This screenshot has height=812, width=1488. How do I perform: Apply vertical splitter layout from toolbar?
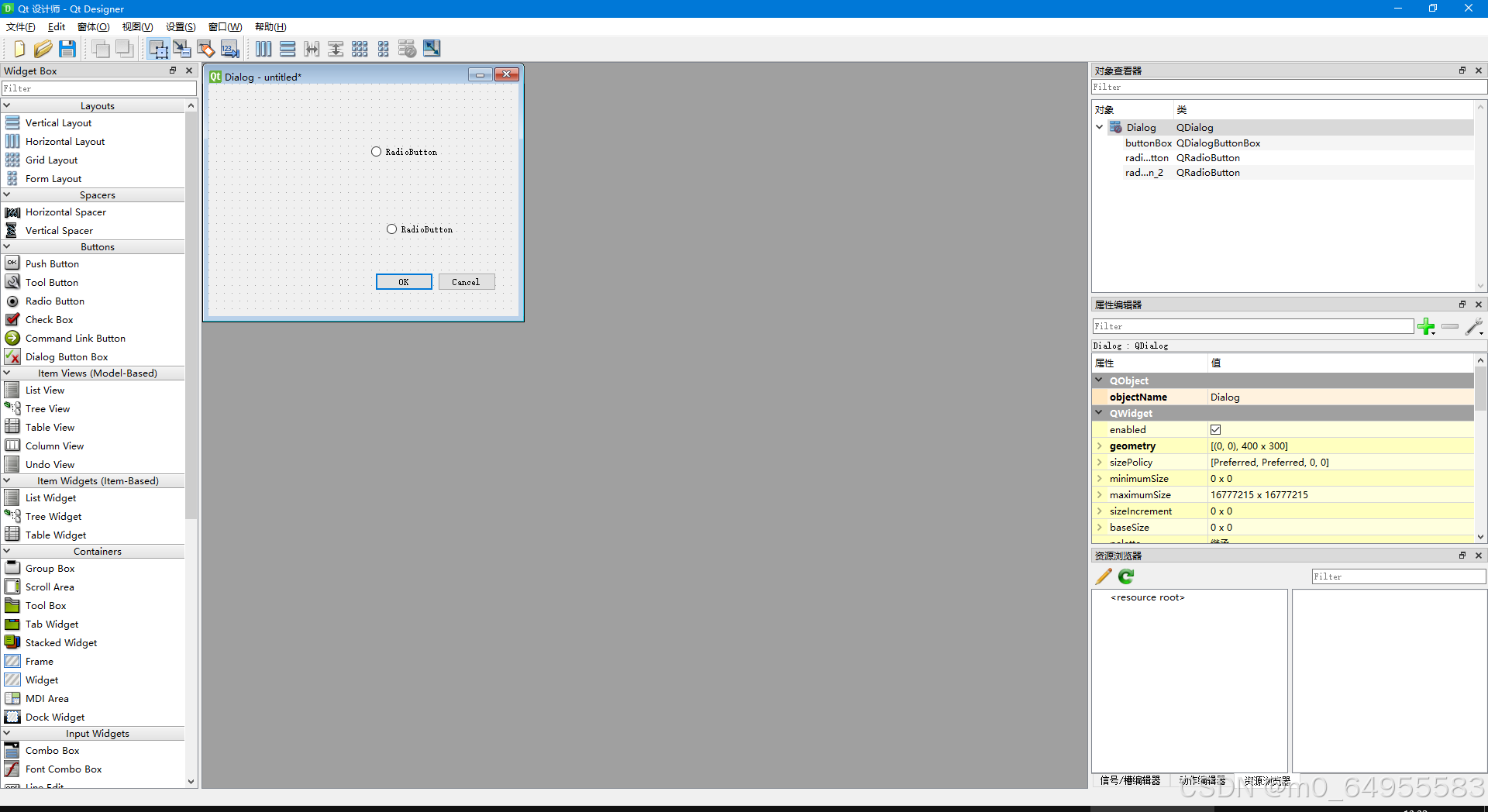(x=336, y=49)
